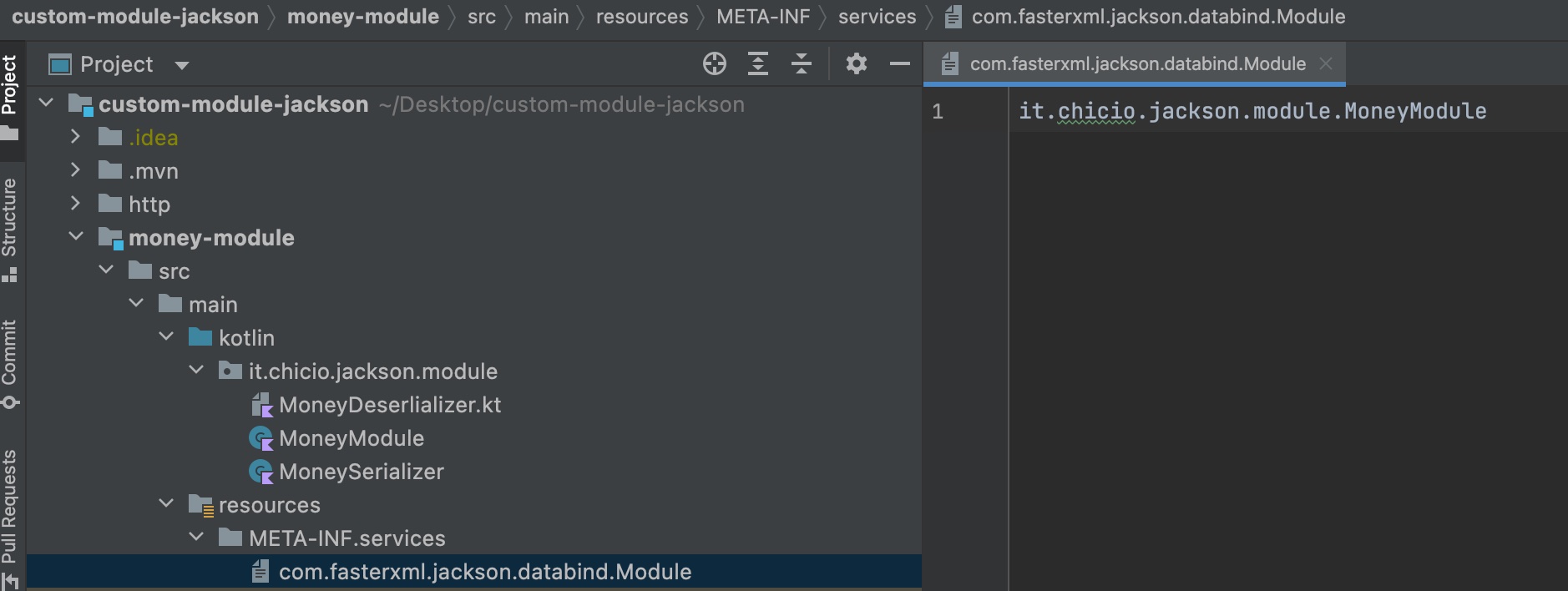The height and width of the screenshot is (591, 1568).
Task: Collapse the it.chicio.jackson.module package chevron
Action: pyautogui.click(x=196, y=371)
